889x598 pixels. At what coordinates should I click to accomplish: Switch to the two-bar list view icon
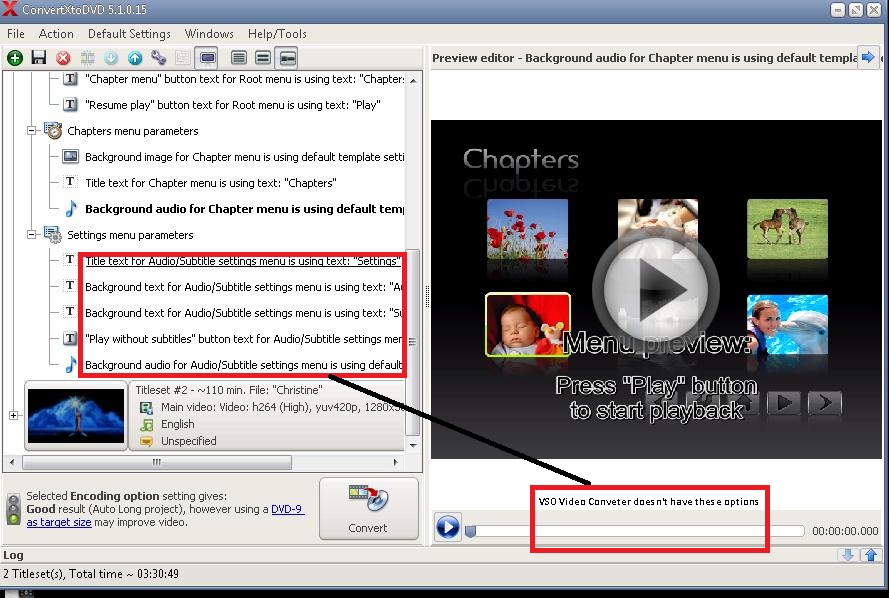coord(263,58)
